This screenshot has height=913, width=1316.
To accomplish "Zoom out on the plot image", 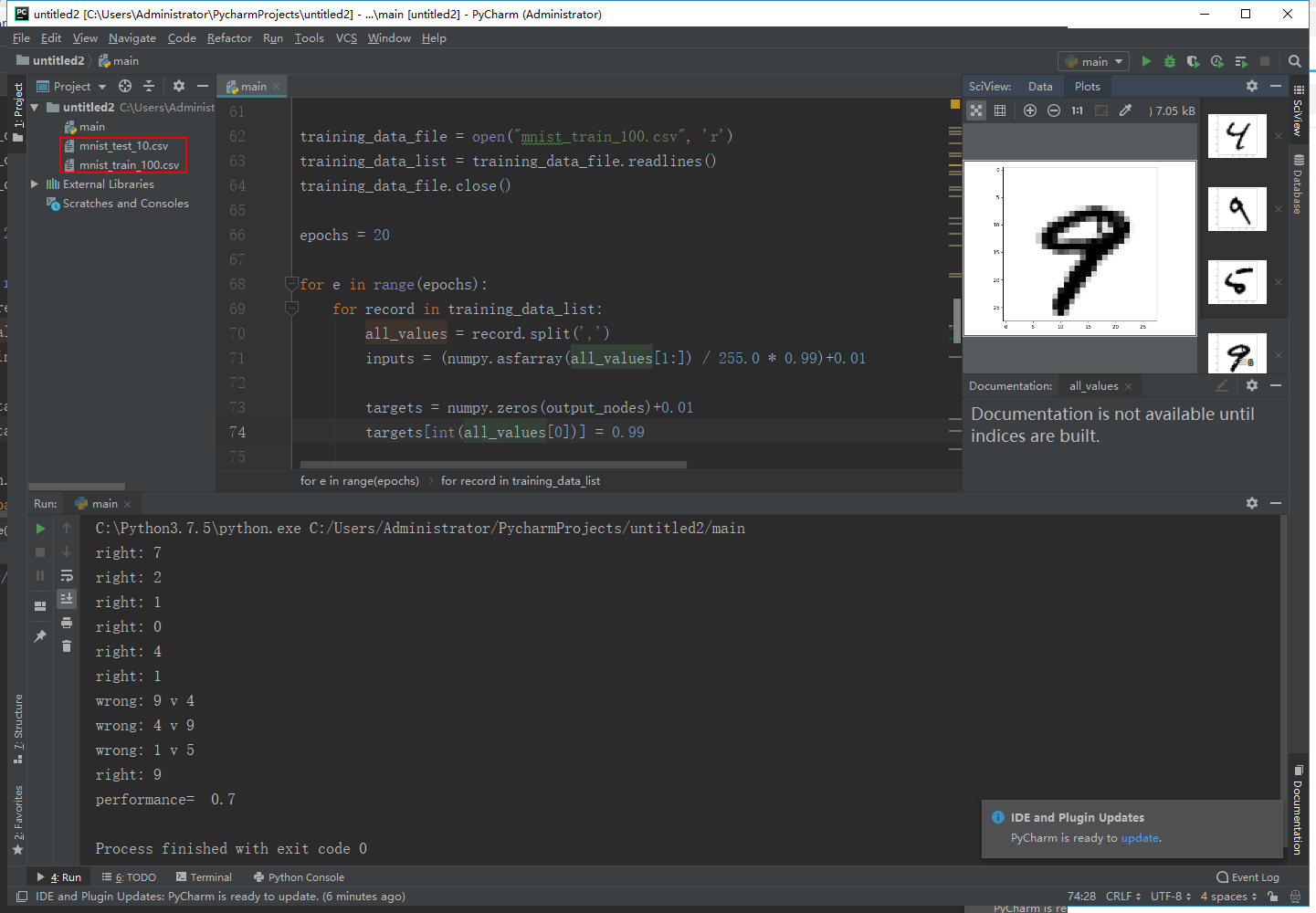I will pos(1054,110).
